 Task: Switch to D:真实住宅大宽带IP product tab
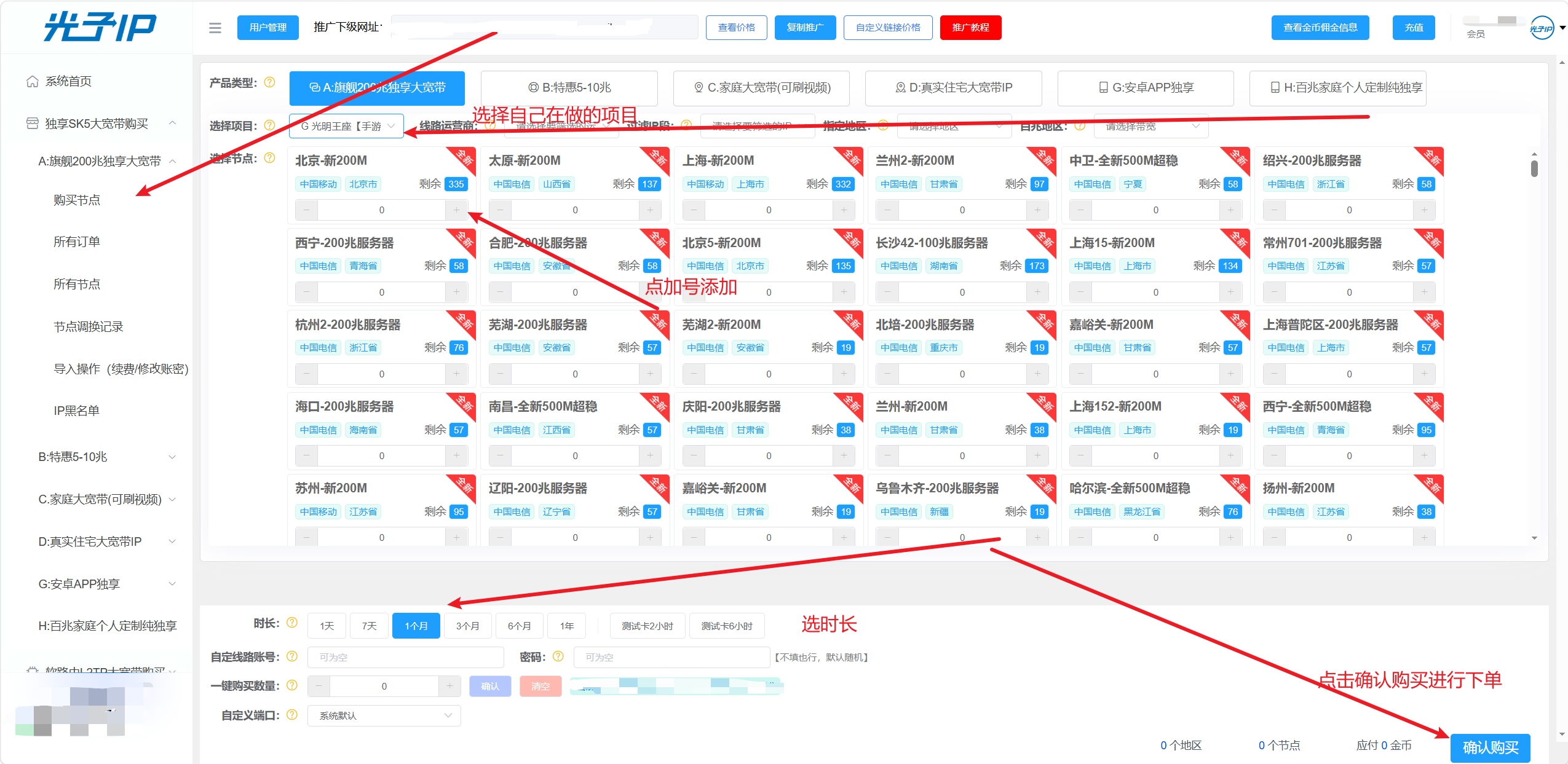954,88
